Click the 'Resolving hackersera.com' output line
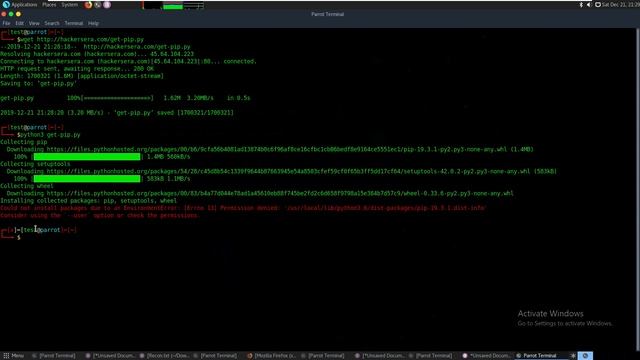The width and height of the screenshot is (640, 360). (x=97, y=54)
